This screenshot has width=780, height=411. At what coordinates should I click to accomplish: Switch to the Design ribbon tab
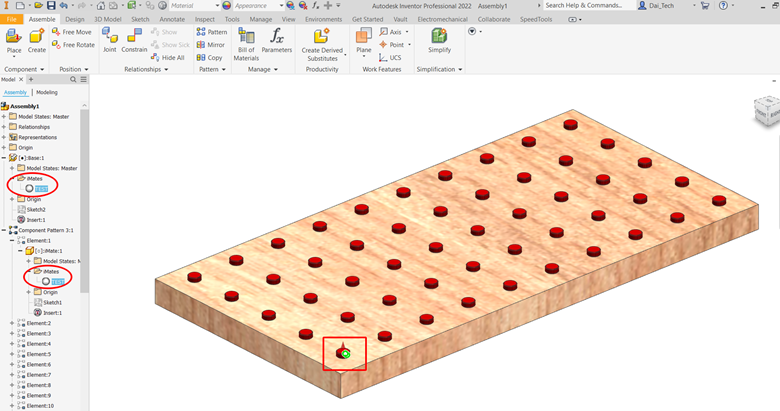click(x=75, y=19)
